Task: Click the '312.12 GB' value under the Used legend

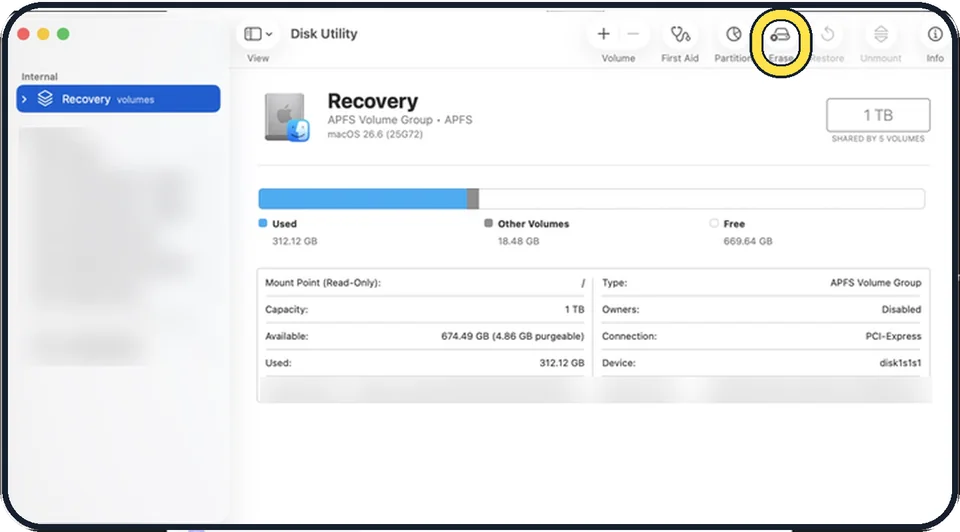Action: tap(294, 241)
